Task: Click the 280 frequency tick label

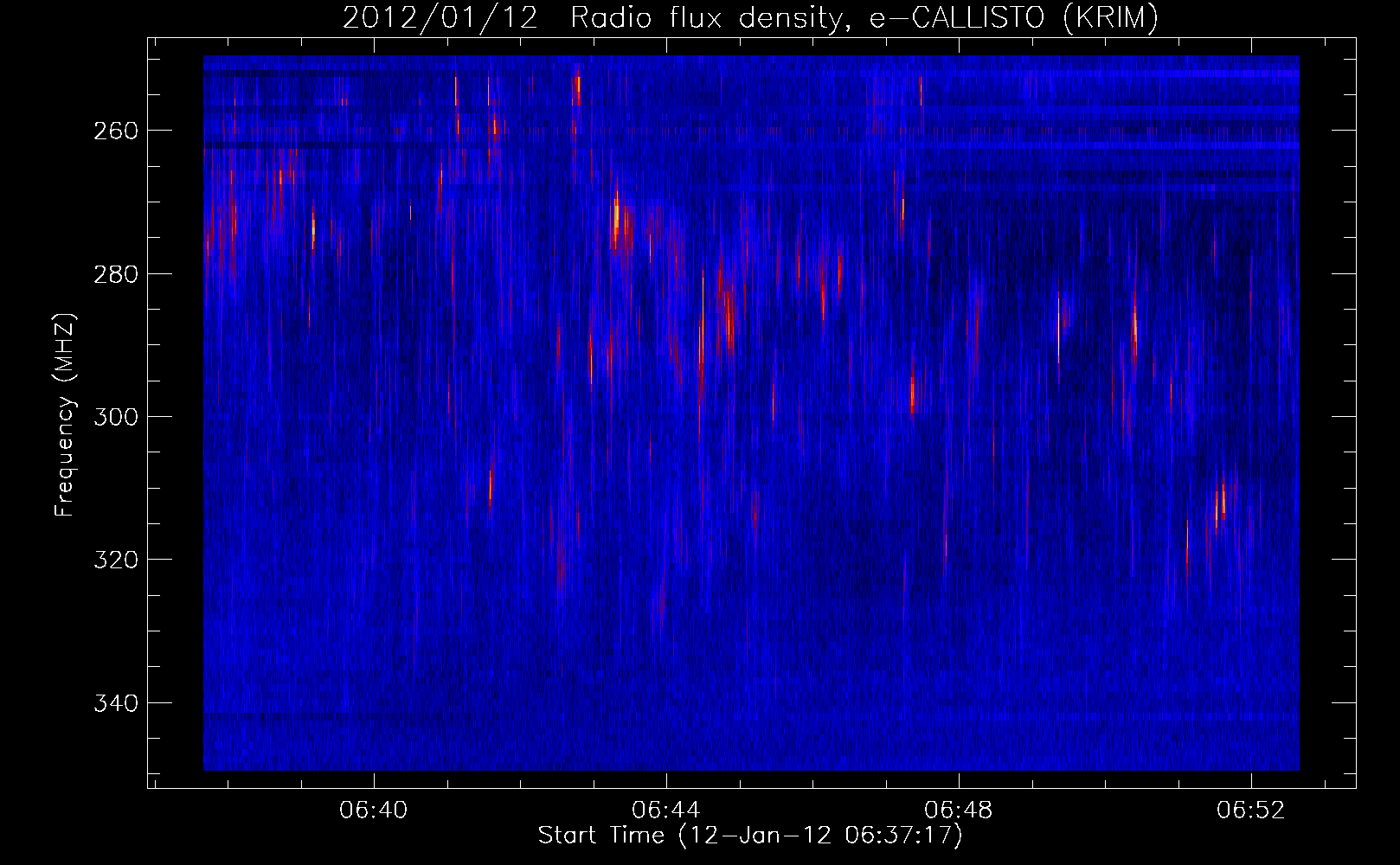Action: click(115, 274)
